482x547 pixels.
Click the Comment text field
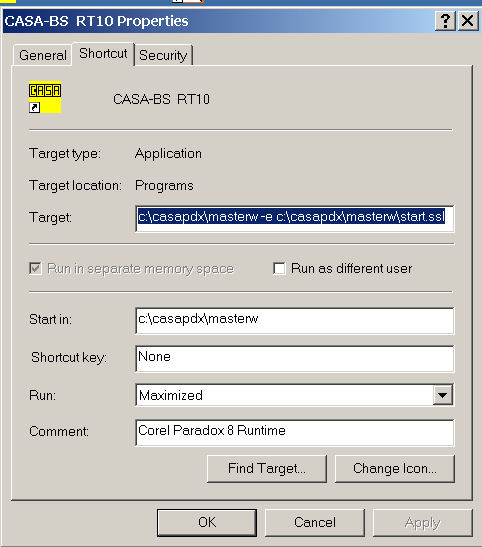tap(295, 433)
